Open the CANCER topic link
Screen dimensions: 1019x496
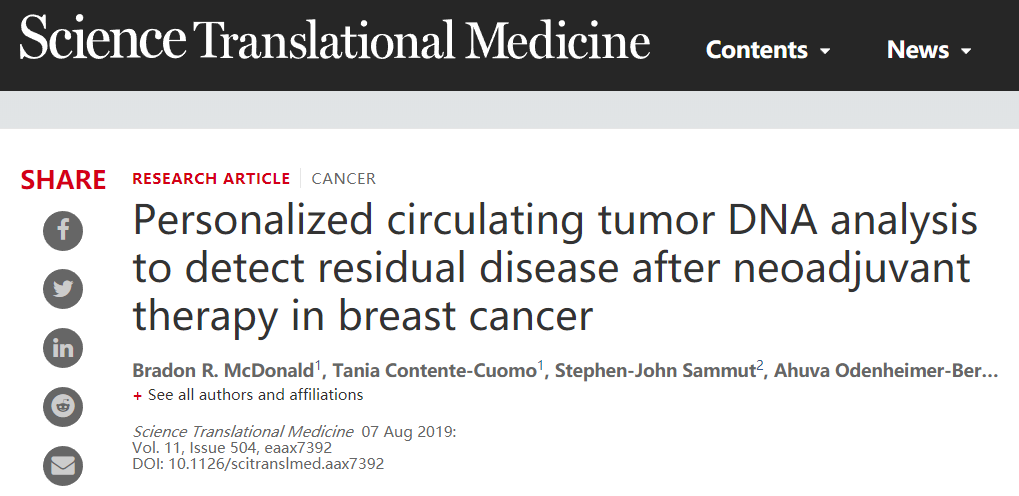click(344, 179)
